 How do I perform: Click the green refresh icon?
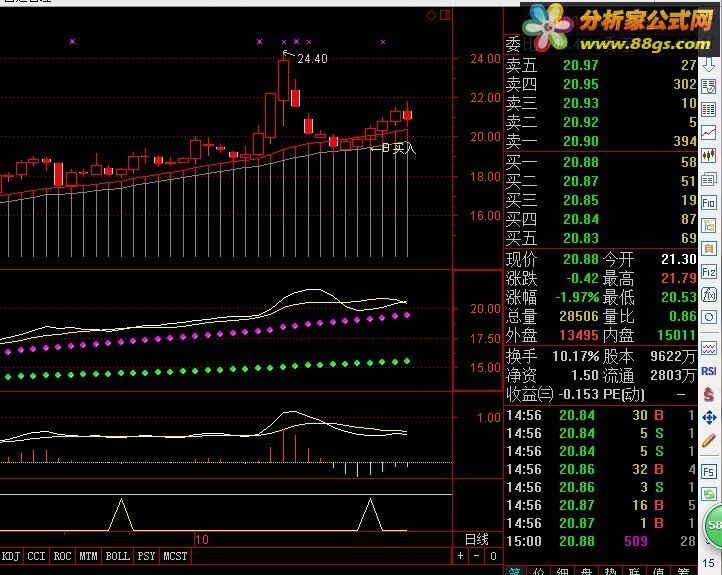[x=709, y=495]
